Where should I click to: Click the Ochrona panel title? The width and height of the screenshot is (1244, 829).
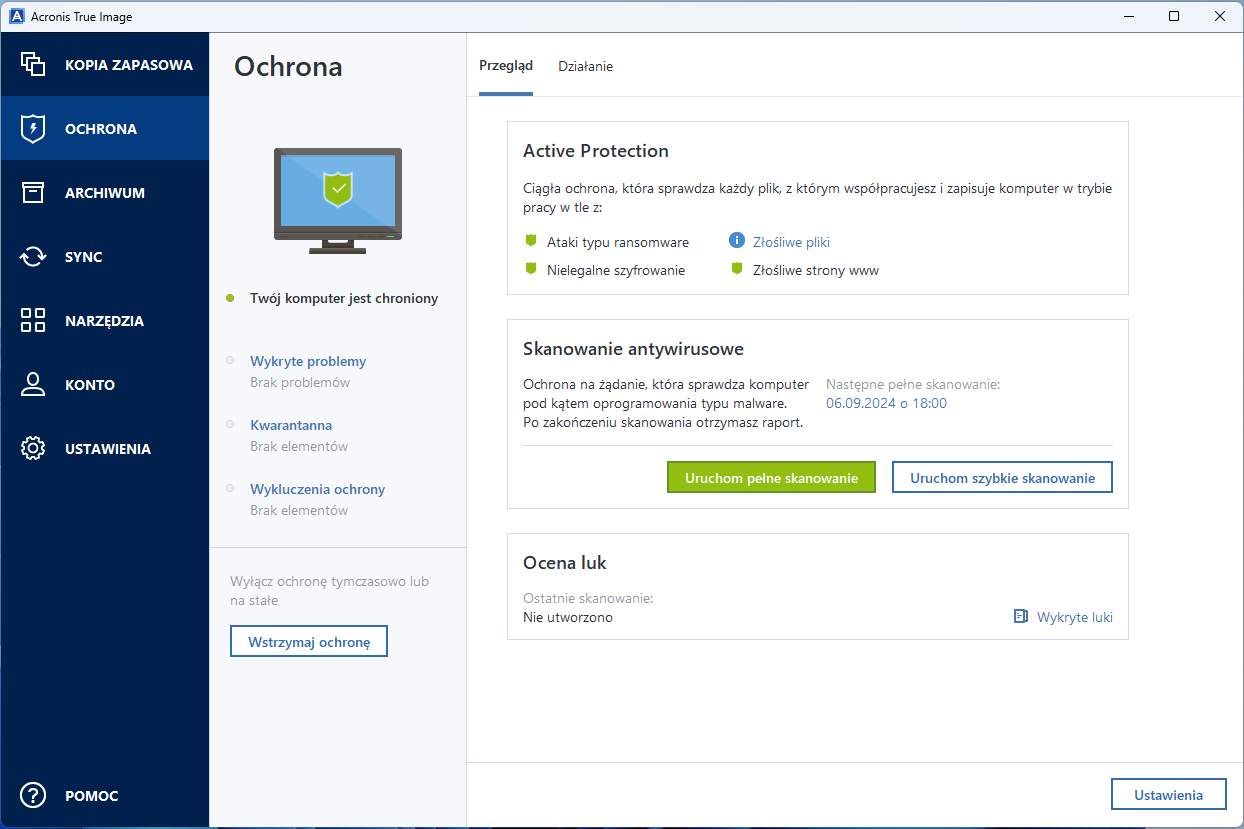pyautogui.click(x=288, y=67)
